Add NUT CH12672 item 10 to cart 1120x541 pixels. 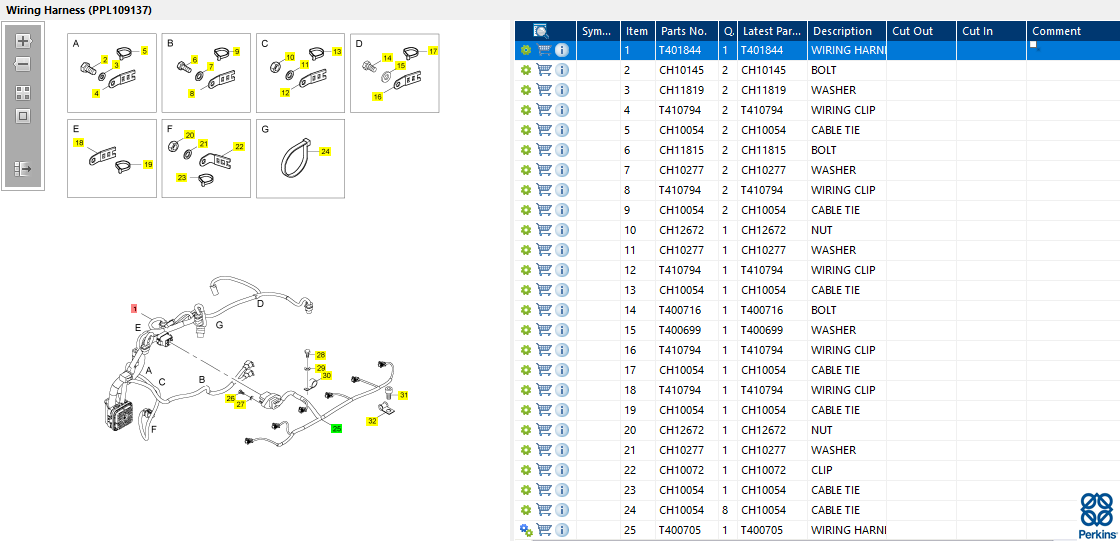[544, 230]
